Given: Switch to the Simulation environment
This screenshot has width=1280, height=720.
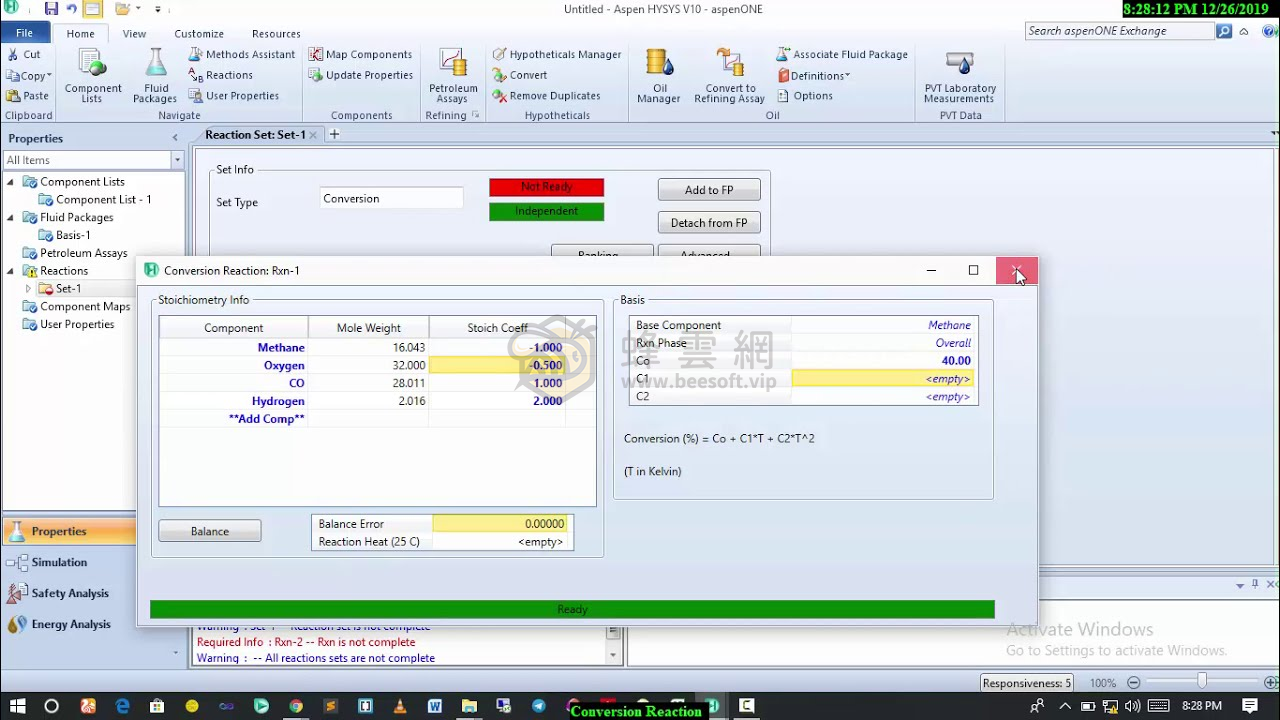Looking at the screenshot, I should pos(68,562).
